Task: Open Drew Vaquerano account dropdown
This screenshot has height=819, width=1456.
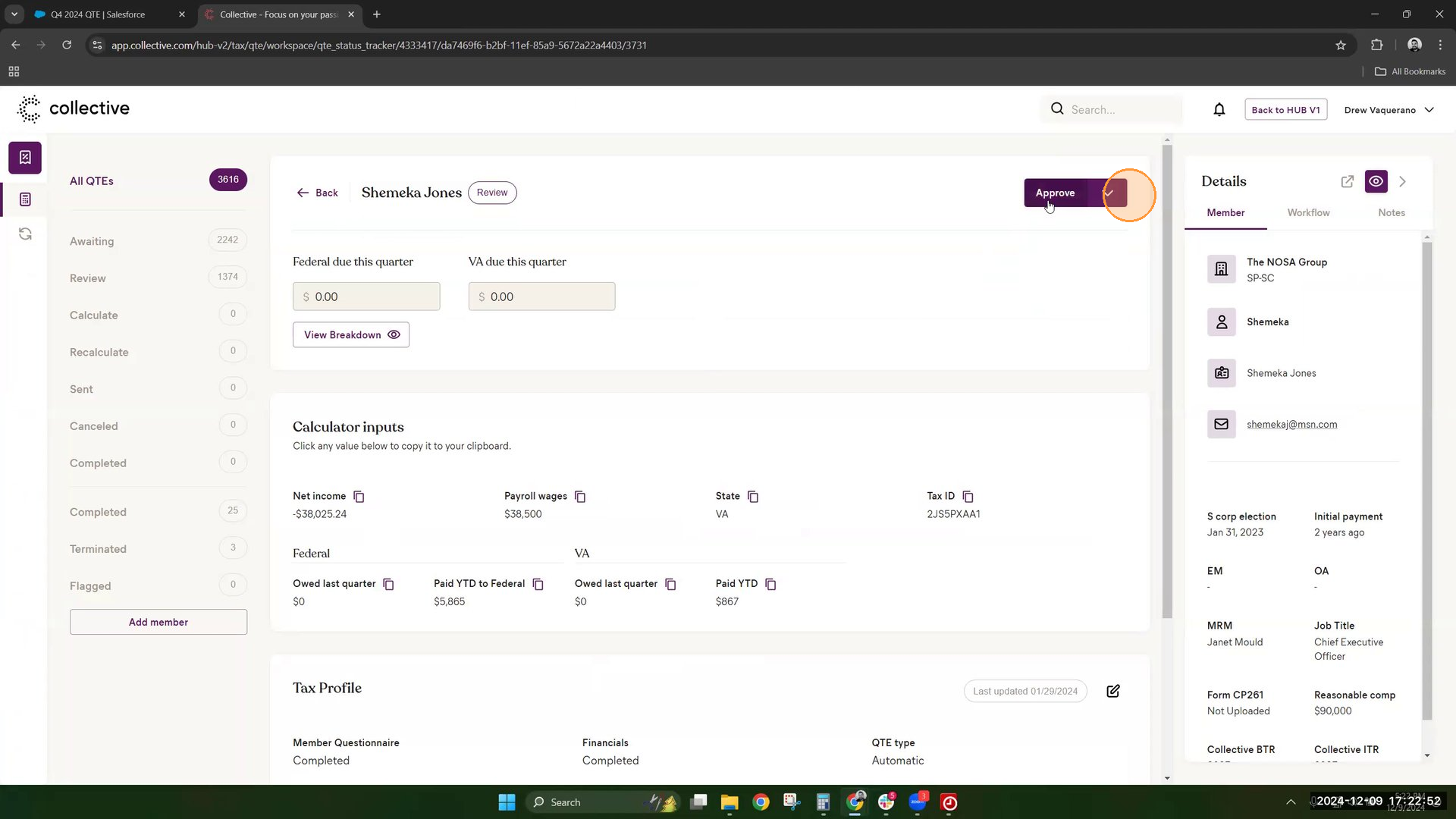Action: [1389, 110]
